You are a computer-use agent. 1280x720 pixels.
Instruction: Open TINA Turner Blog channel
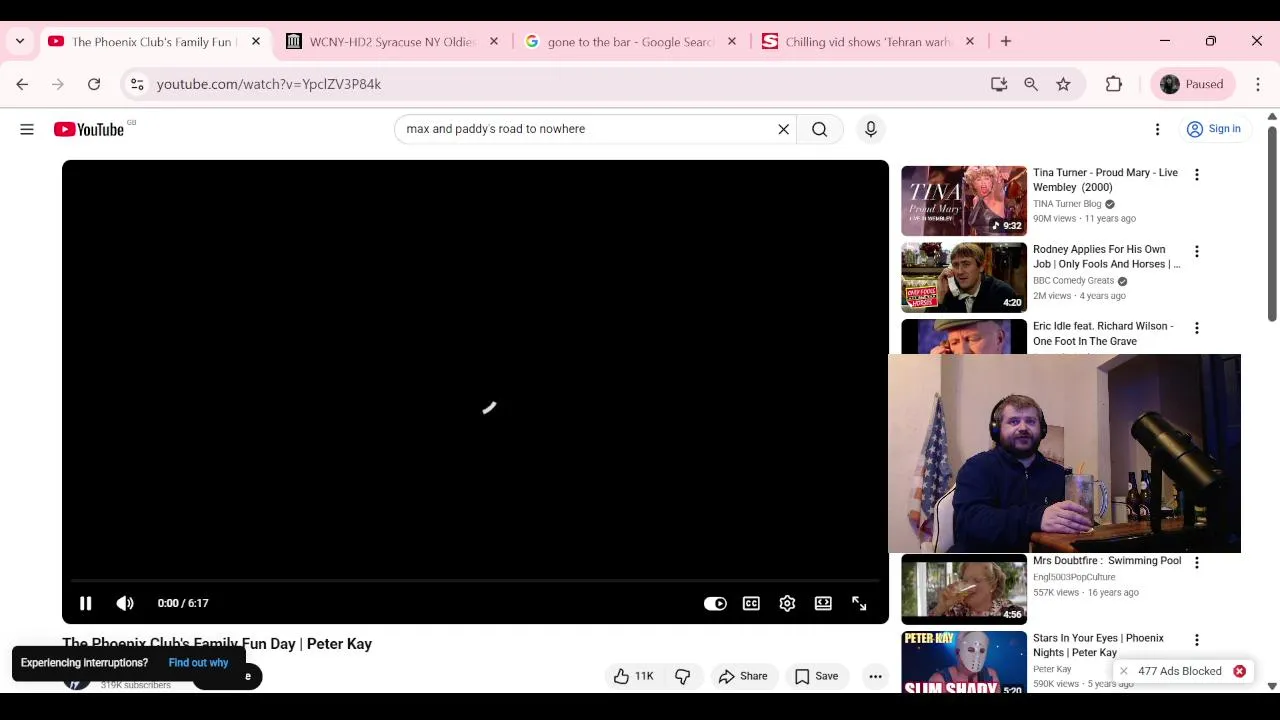point(1067,204)
